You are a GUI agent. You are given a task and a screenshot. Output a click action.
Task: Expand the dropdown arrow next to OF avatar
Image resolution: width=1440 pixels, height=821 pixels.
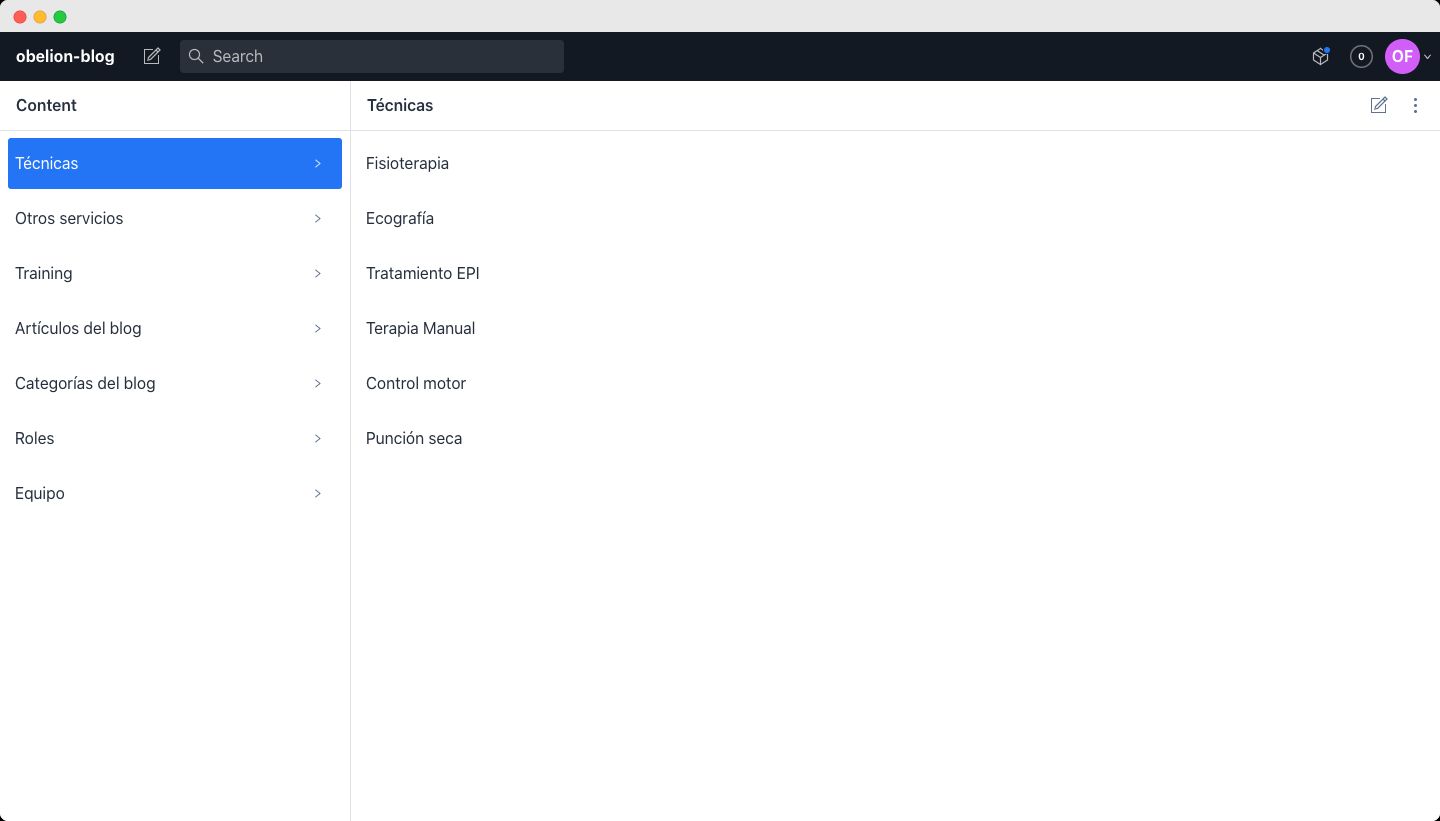coord(1428,57)
